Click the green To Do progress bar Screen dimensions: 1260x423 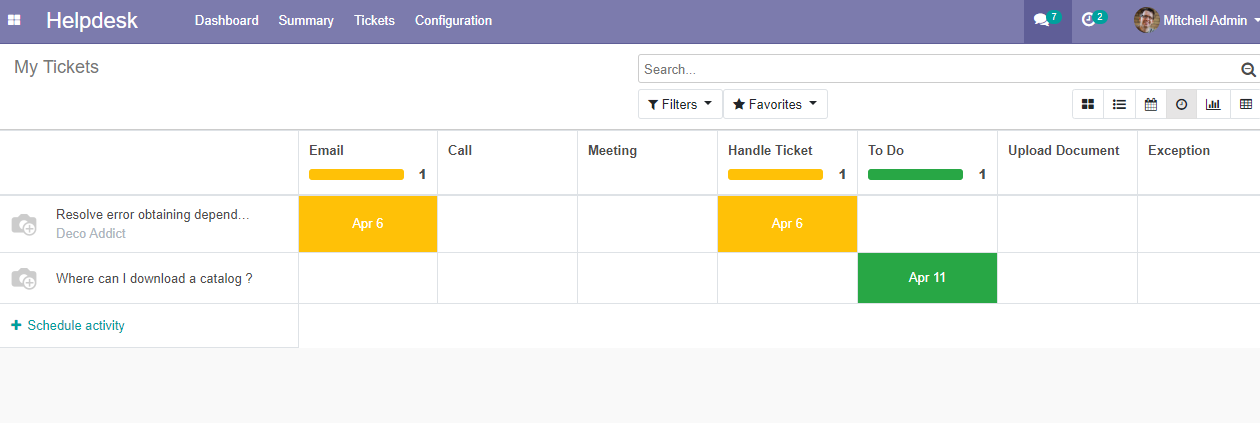[915, 174]
